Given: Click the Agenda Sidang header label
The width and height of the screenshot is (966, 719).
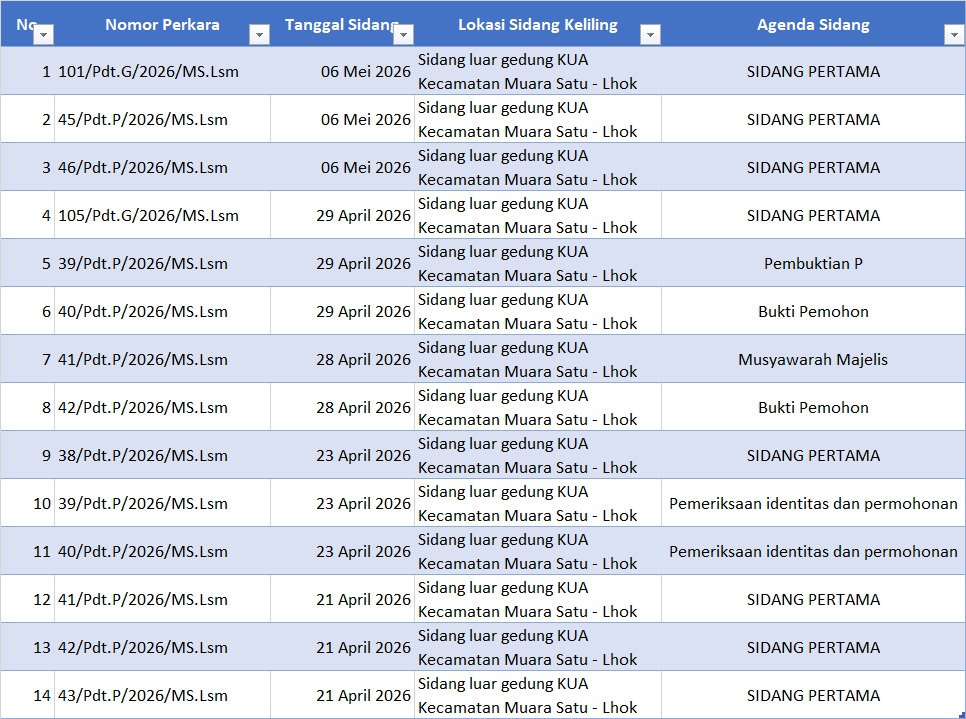Looking at the screenshot, I should 812,24.
